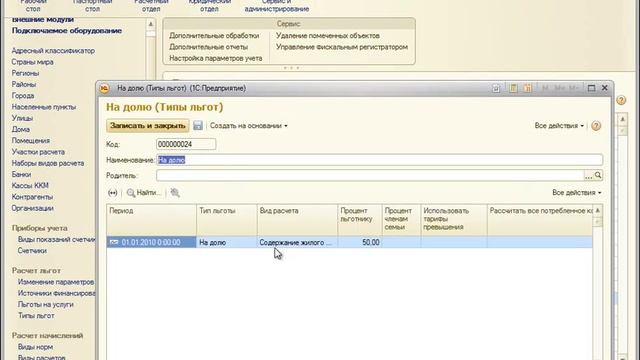Open Наборы видов расчета link
Image resolution: width=640 pixels, height=360 pixels.
[x=48, y=163]
